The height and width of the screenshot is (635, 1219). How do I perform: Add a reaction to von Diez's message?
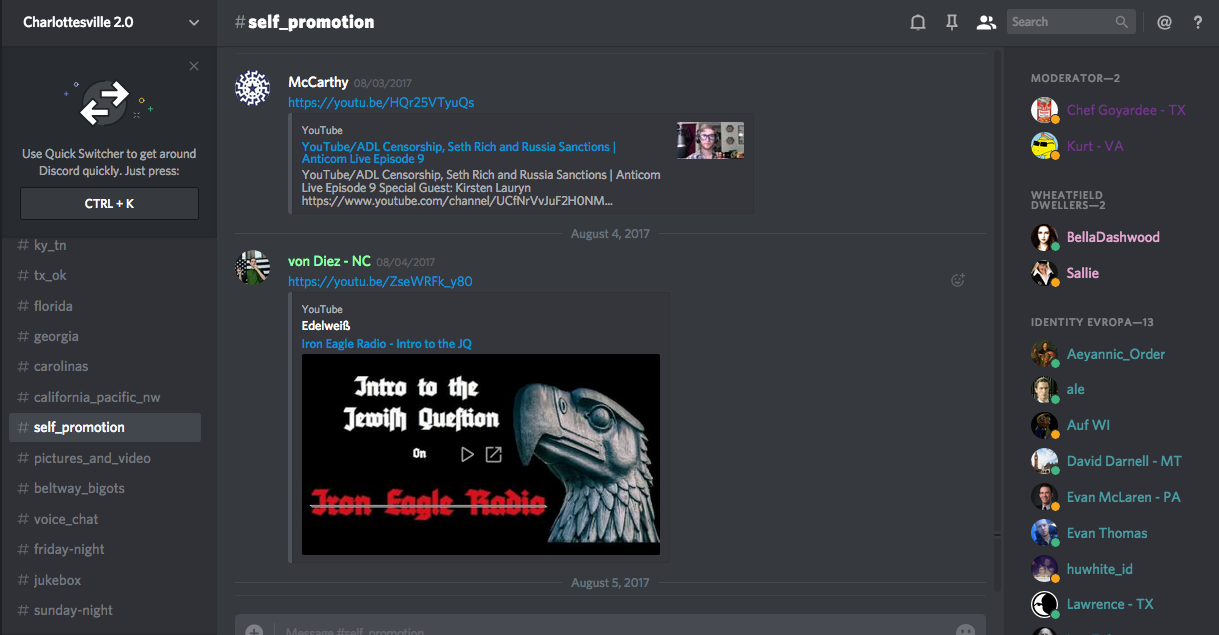[957, 281]
